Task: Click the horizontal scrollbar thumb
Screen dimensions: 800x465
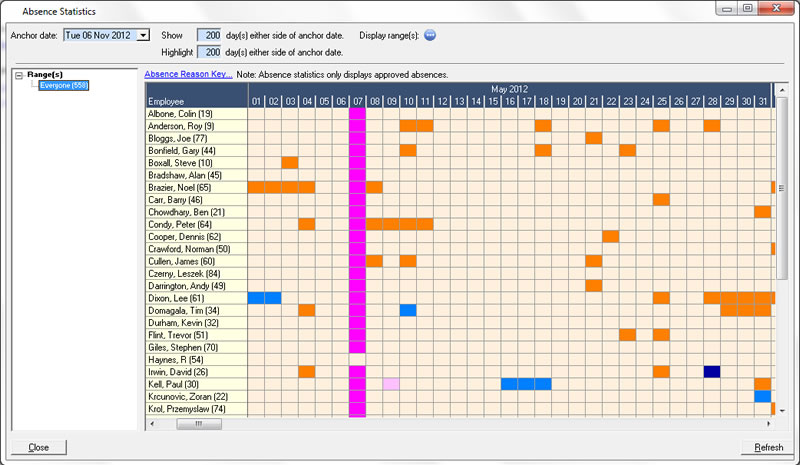Action: point(200,424)
